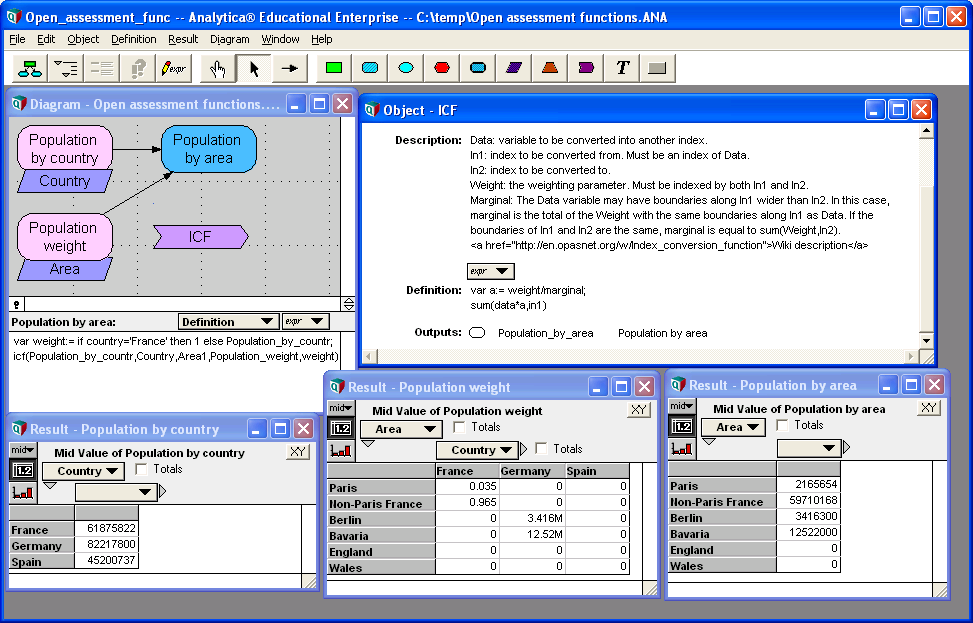Open the mid uncertainty view dropdown in Population by area
The width and height of the screenshot is (973, 623).
click(681, 406)
